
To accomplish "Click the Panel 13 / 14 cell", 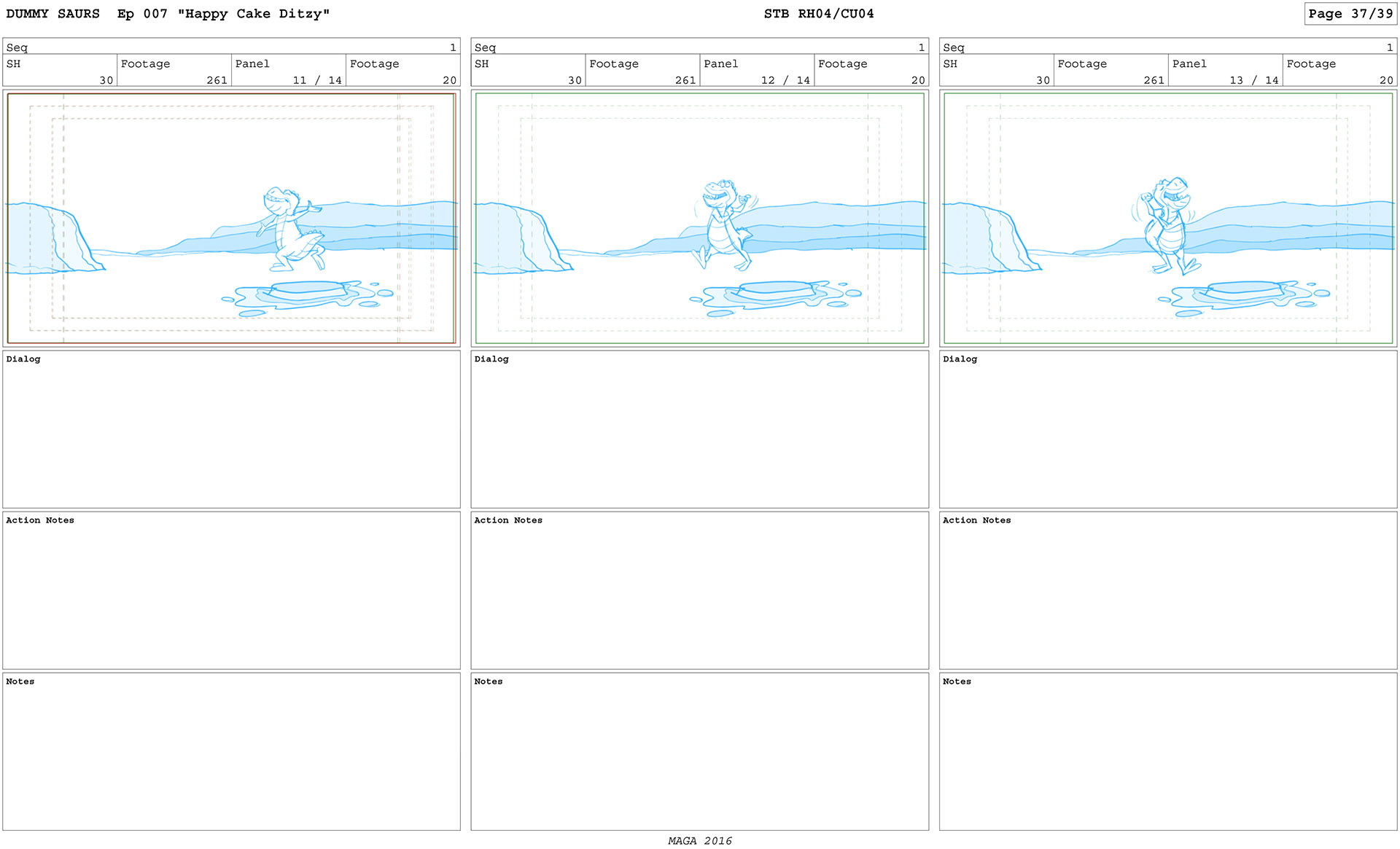I will pos(1226,71).
